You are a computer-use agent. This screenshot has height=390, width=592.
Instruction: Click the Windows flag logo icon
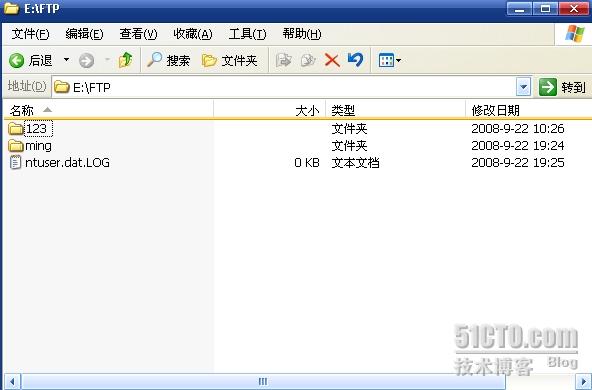point(575,34)
